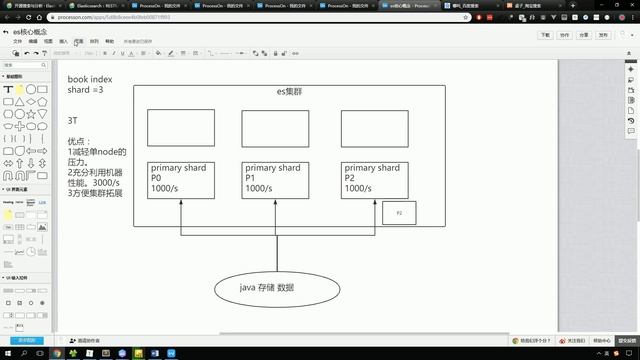Image resolution: width=640 pixels, height=360 pixels.
Task: Select the clock UI element shape
Action: 31,252
